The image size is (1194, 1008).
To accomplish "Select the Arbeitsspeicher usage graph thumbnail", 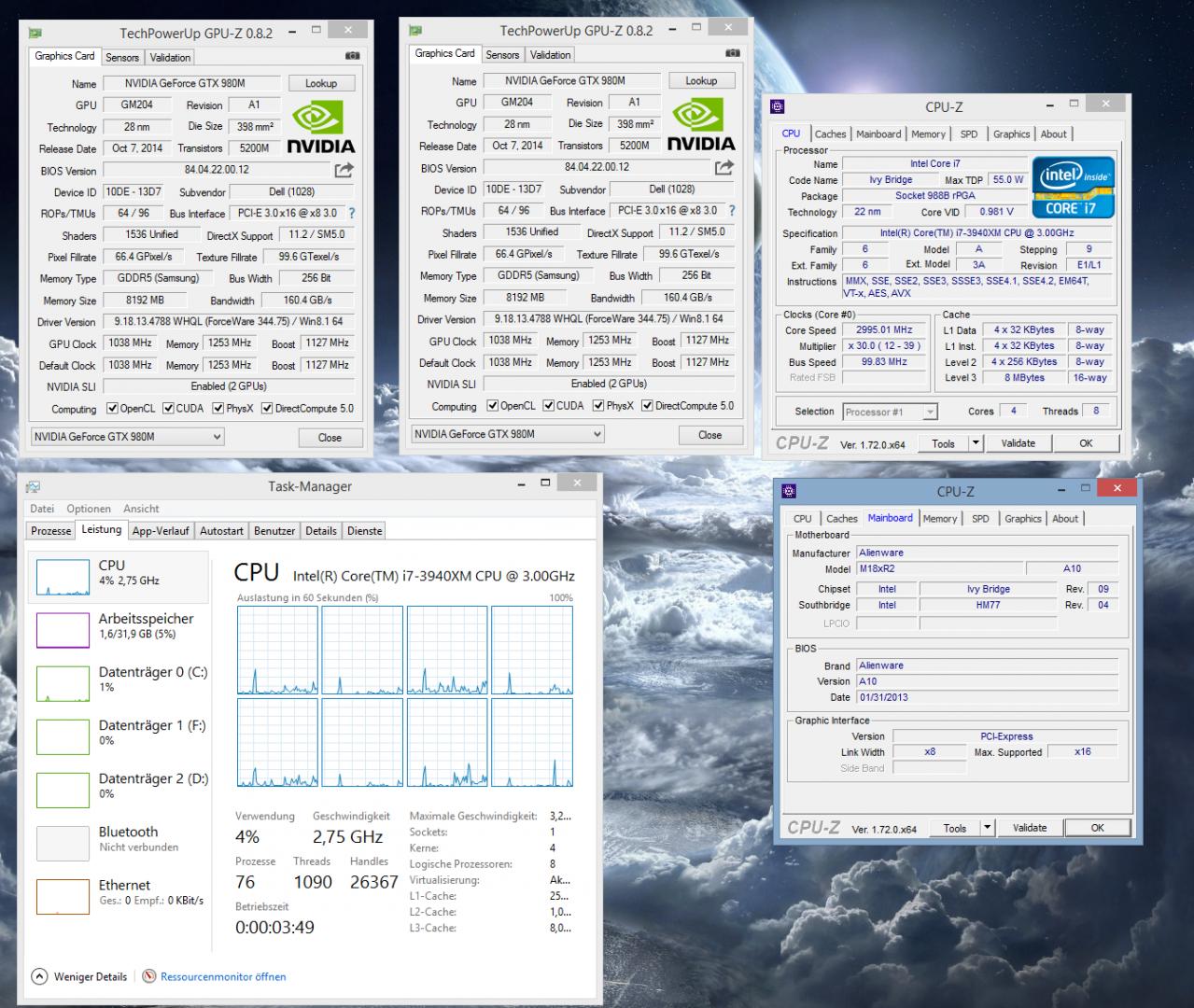I will pyautogui.click(x=63, y=629).
